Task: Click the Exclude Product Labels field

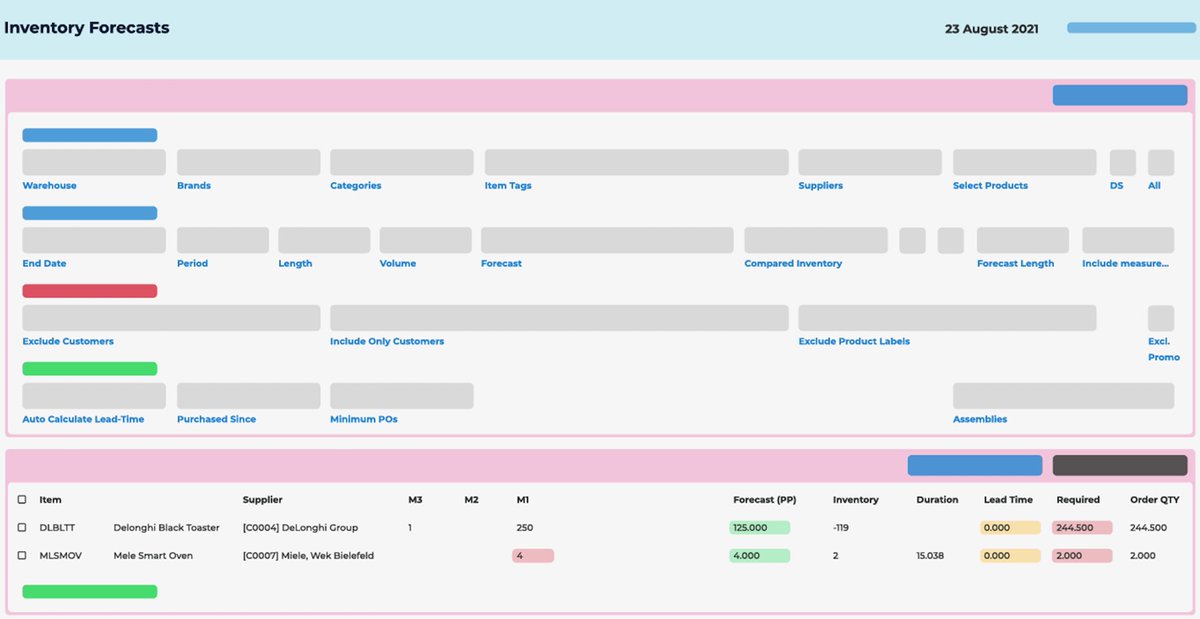Action: click(947, 318)
